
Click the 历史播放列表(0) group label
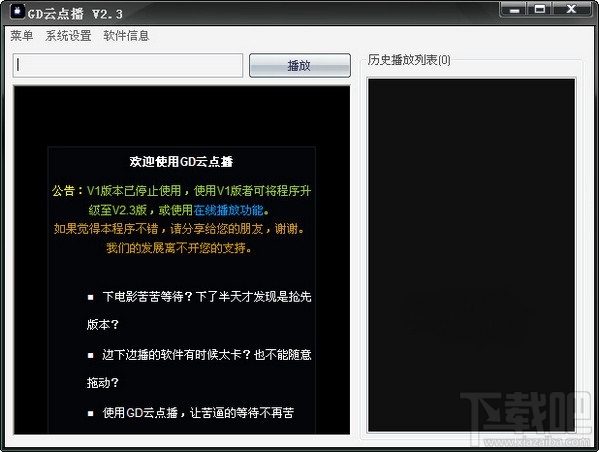pos(409,60)
